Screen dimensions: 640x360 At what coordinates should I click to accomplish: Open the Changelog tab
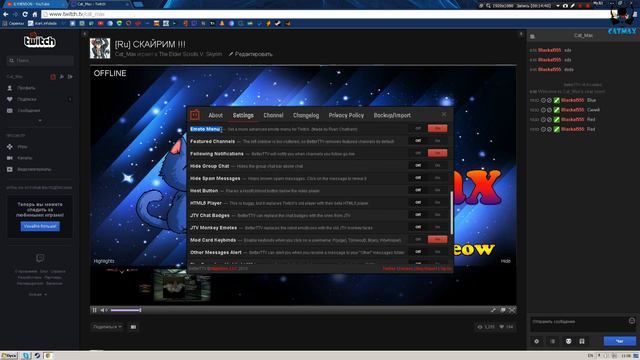coord(306,115)
